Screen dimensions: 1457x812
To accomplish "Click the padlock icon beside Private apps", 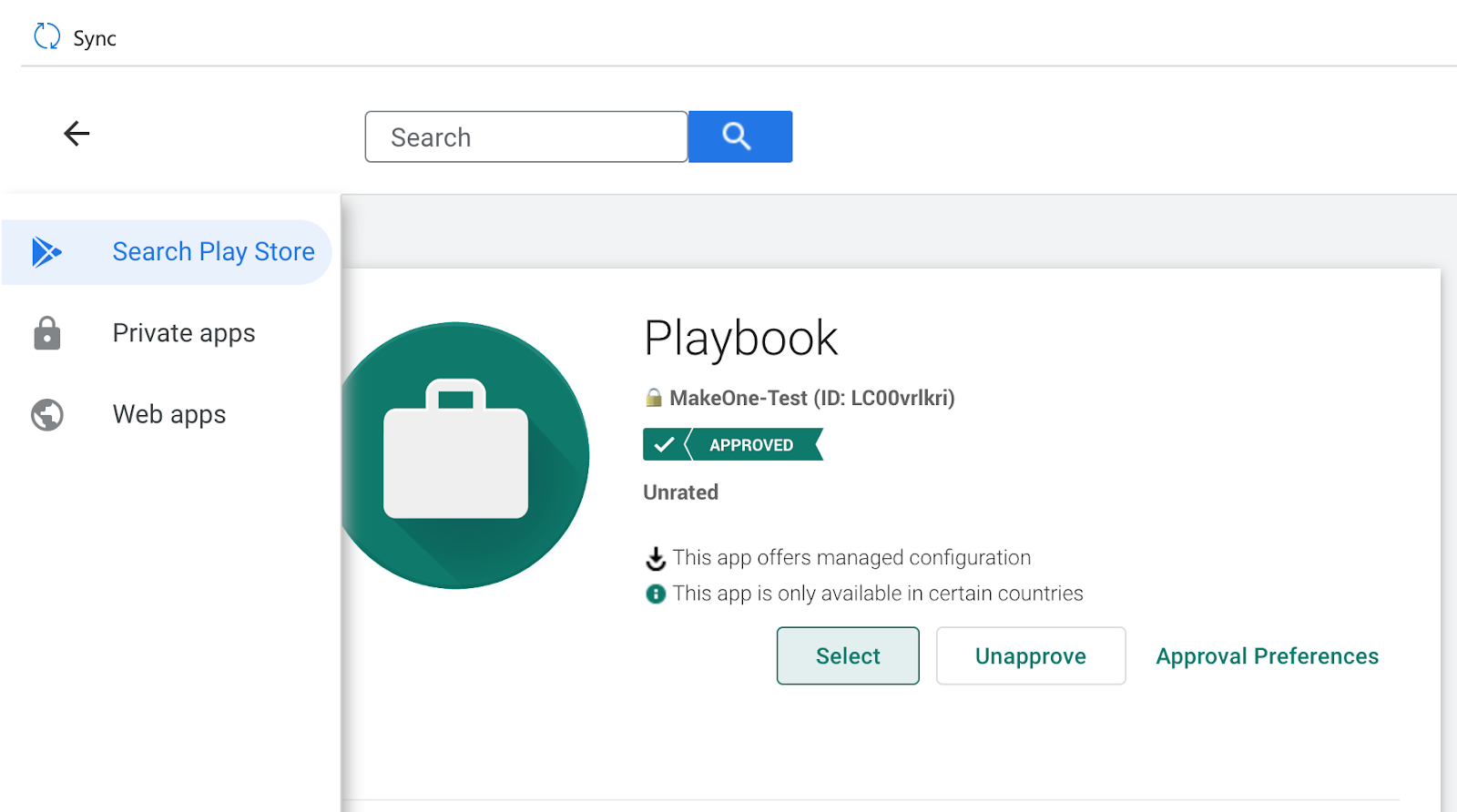I will point(46,333).
